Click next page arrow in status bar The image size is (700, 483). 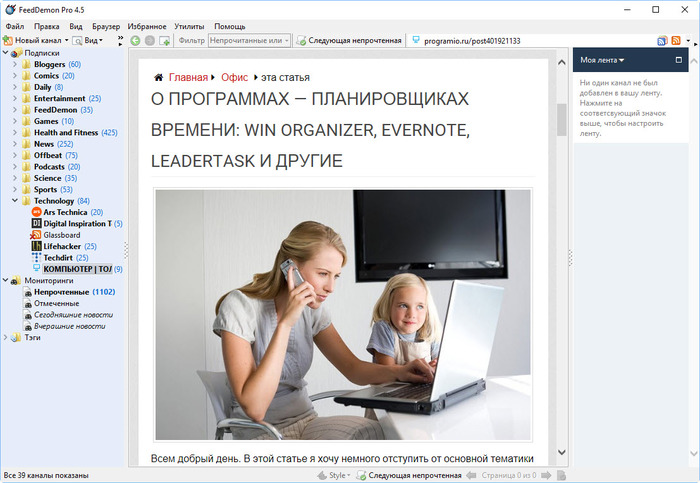click(546, 475)
